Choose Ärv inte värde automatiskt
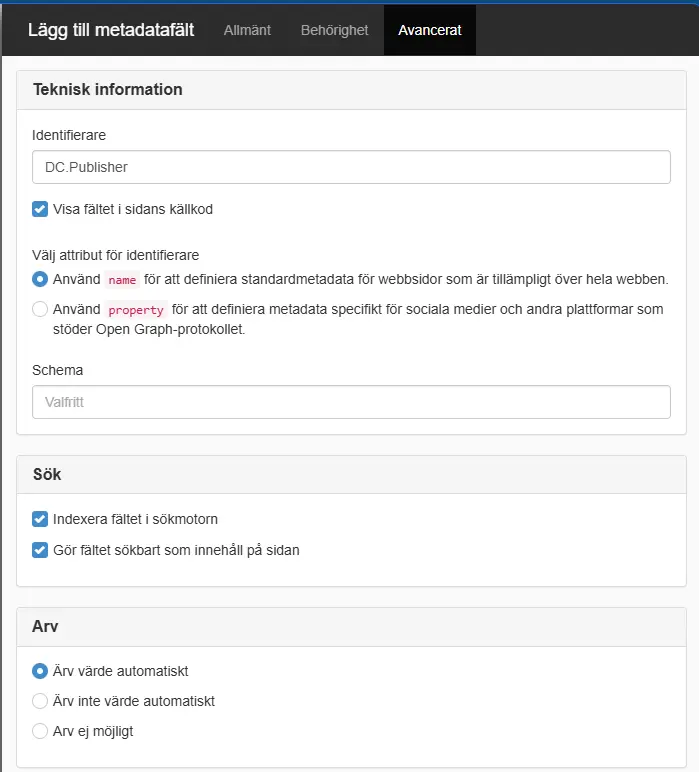 pyautogui.click(x=40, y=701)
